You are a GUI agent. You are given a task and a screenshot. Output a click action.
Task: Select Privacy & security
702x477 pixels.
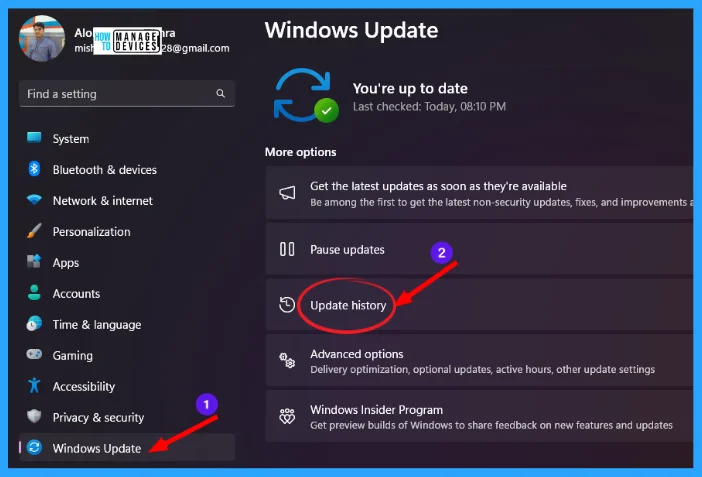tap(127, 417)
